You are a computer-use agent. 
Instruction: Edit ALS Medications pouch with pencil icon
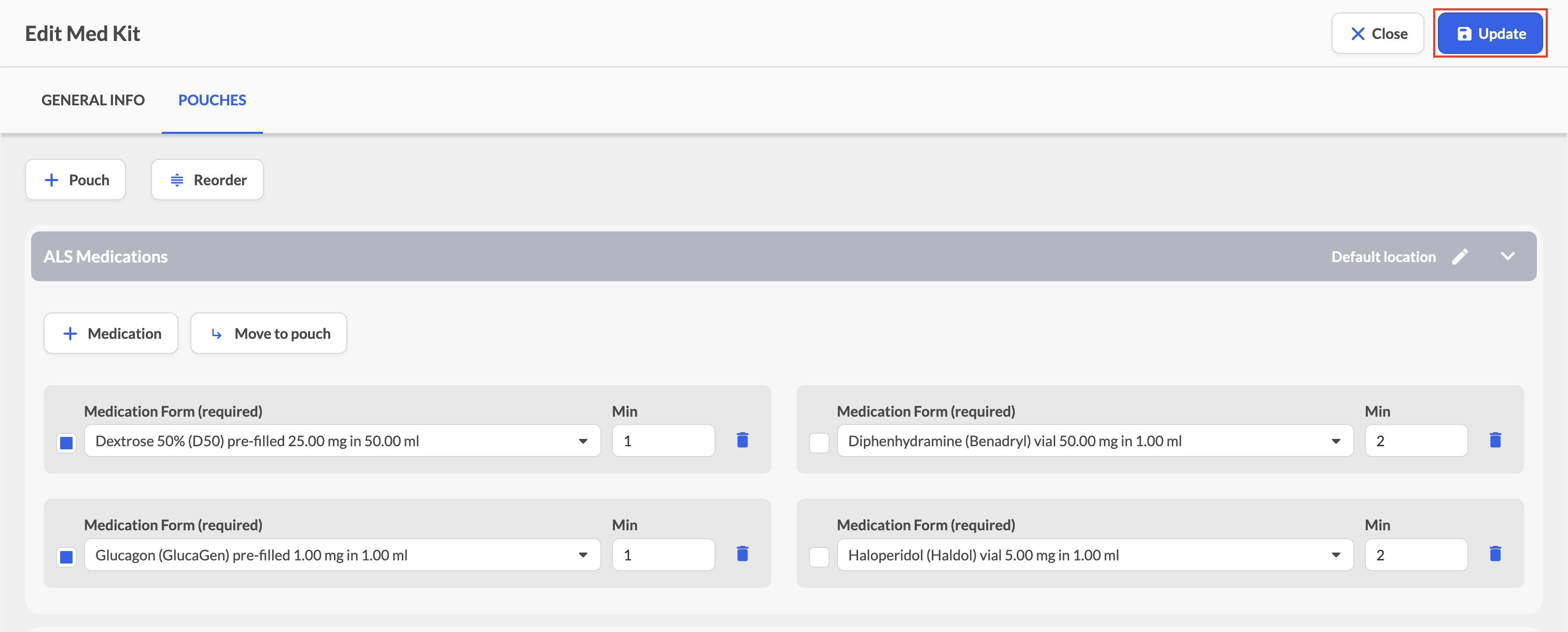pyautogui.click(x=1460, y=256)
